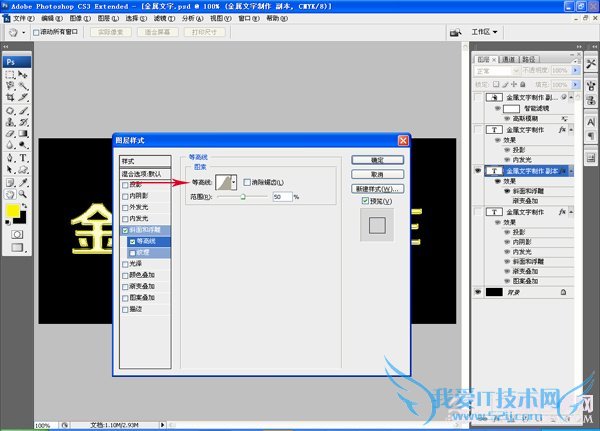Open the Tool Presets panel icon
600x431 pixels.
pos(591,63)
